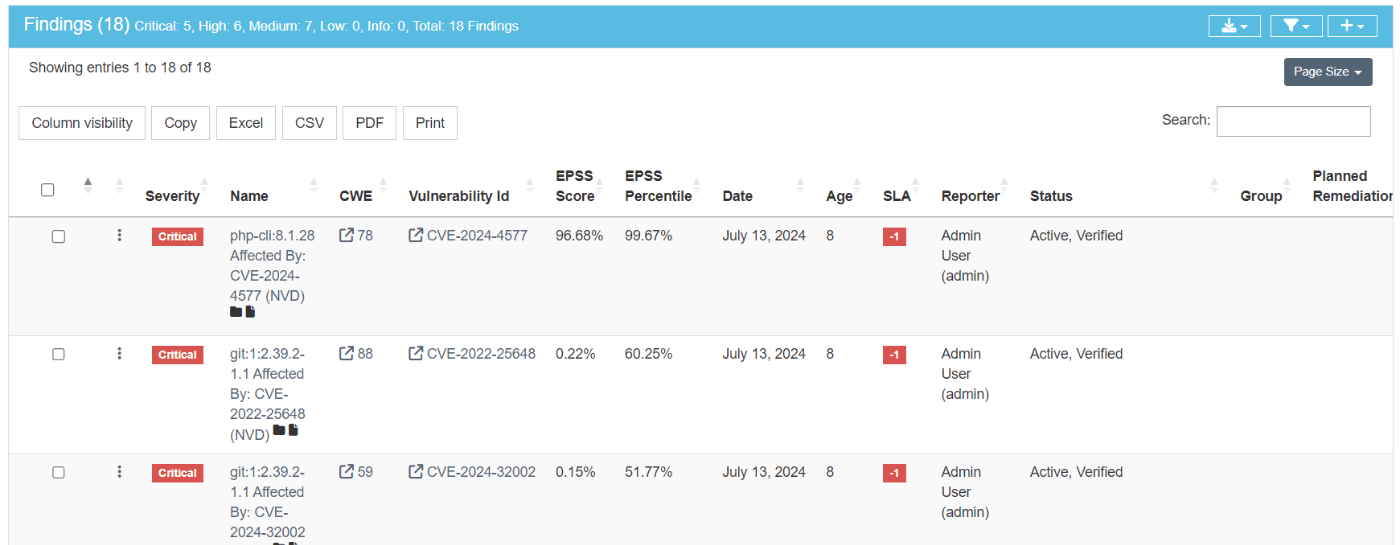Open kebab menu for CVE-2022-25648 finding
Viewport: 1400px width, 545px height.
pyautogui.click(x=119, y=354)
